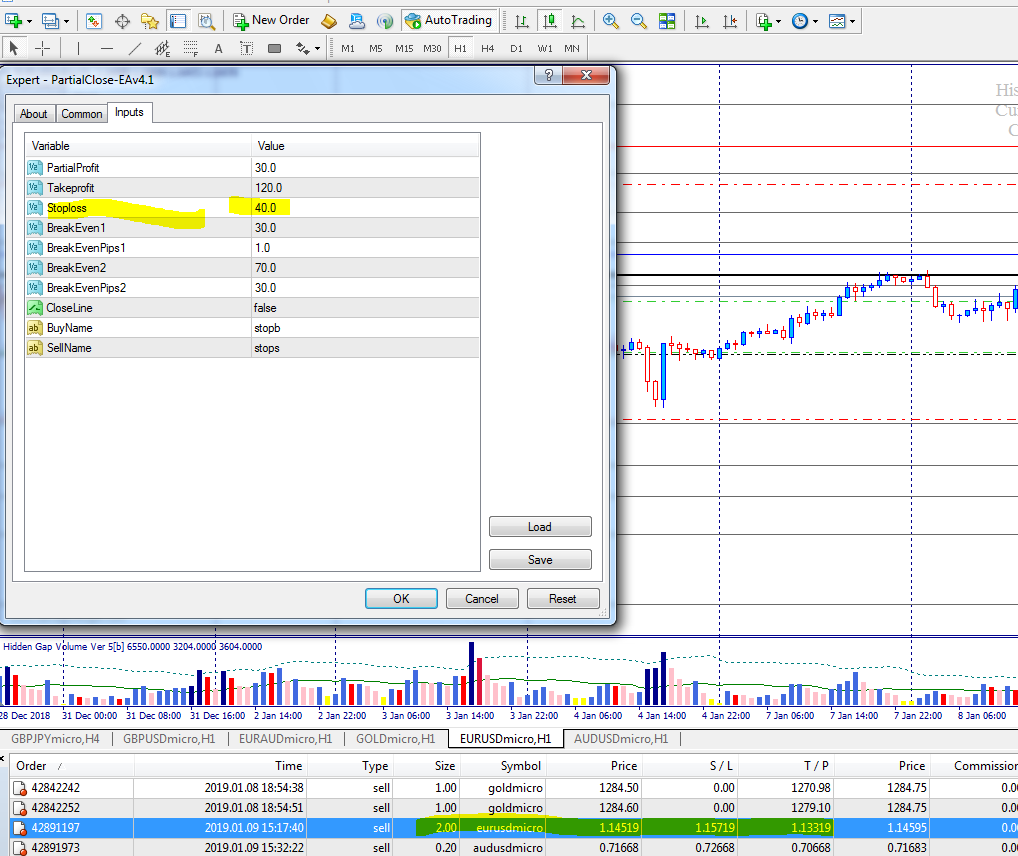
Task: Click the New Order toolbar button
Action: click(271, 20)
